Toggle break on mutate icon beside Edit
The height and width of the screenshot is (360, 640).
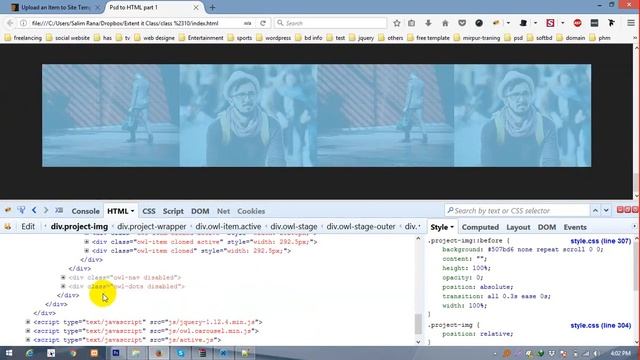[7, 227]
